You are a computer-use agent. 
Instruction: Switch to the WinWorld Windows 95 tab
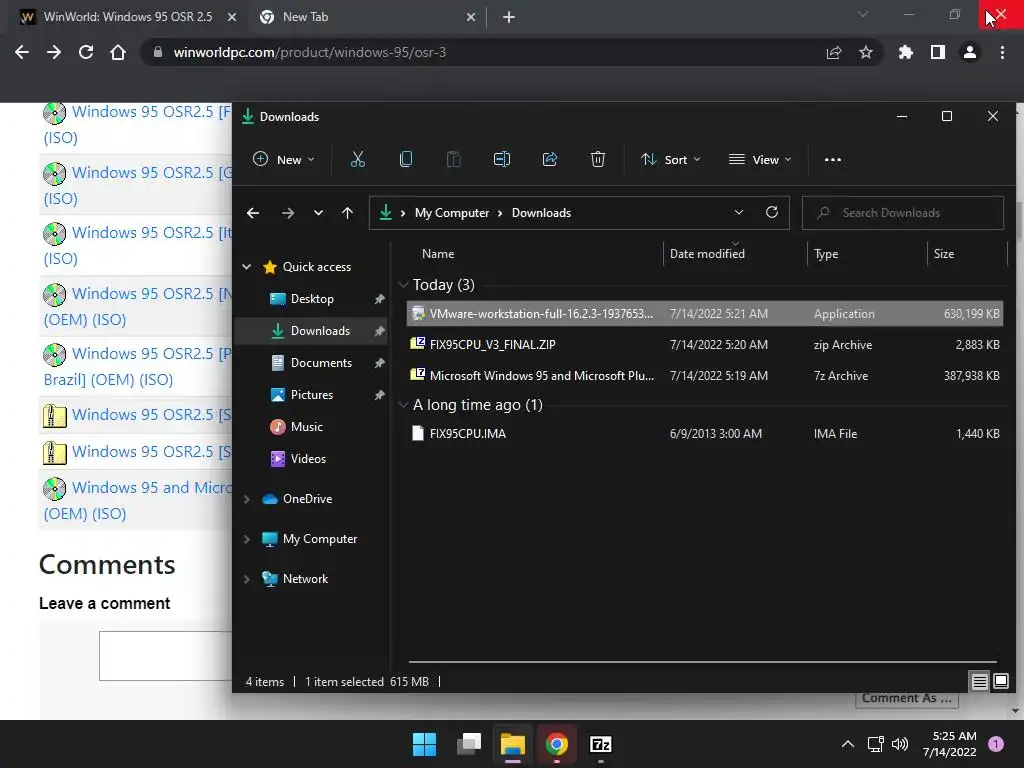[x=128, y=17]
